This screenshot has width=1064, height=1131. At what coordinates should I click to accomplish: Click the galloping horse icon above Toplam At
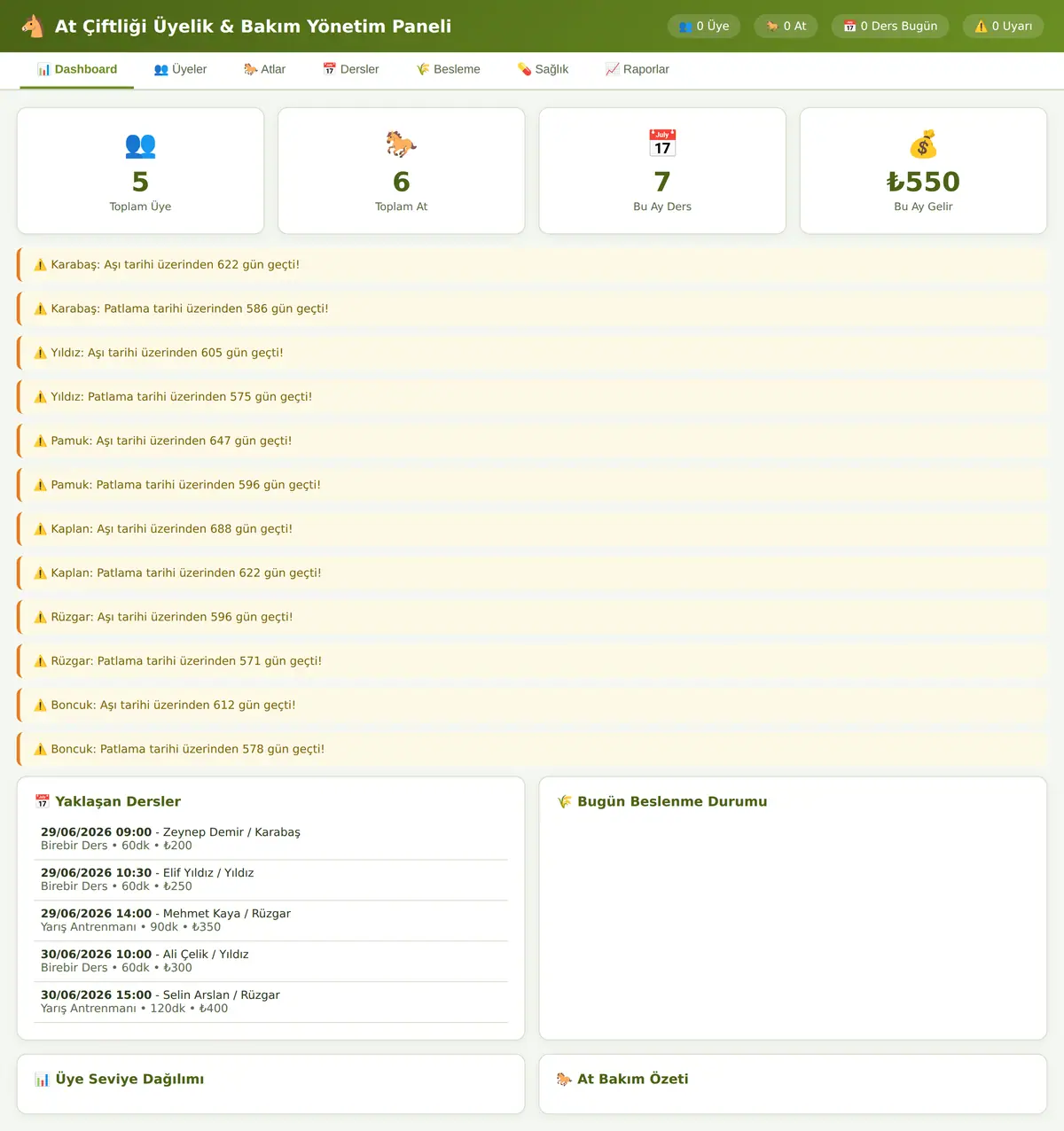(402, 144)
